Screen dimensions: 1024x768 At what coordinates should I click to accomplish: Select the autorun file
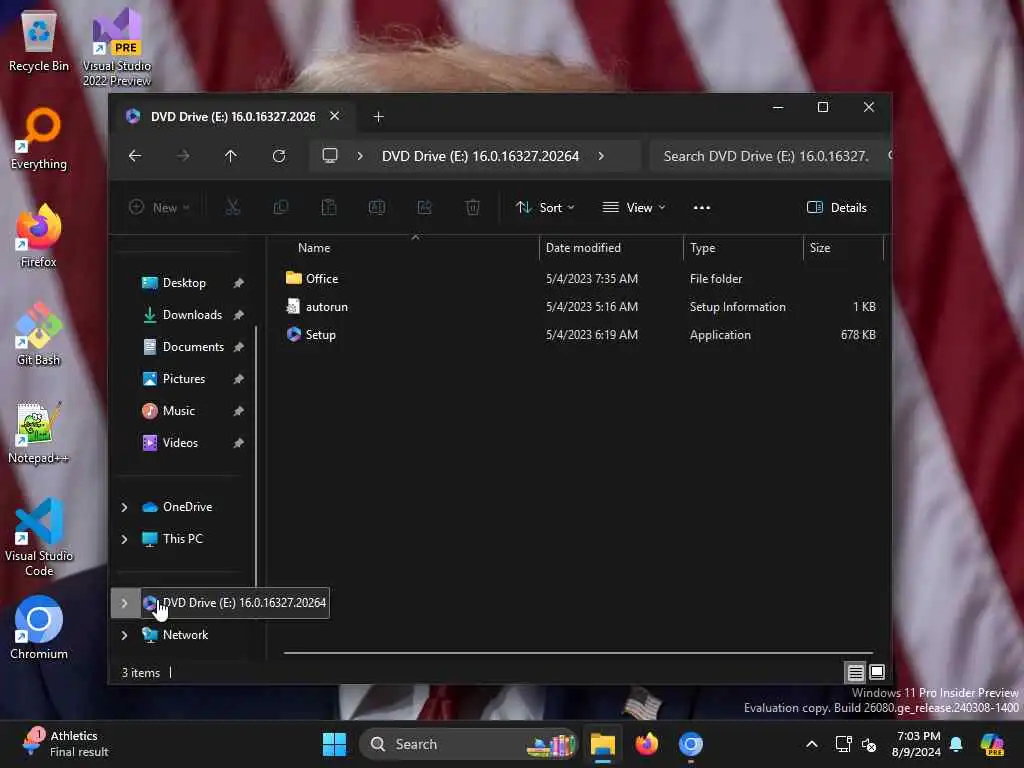[326, 307]
